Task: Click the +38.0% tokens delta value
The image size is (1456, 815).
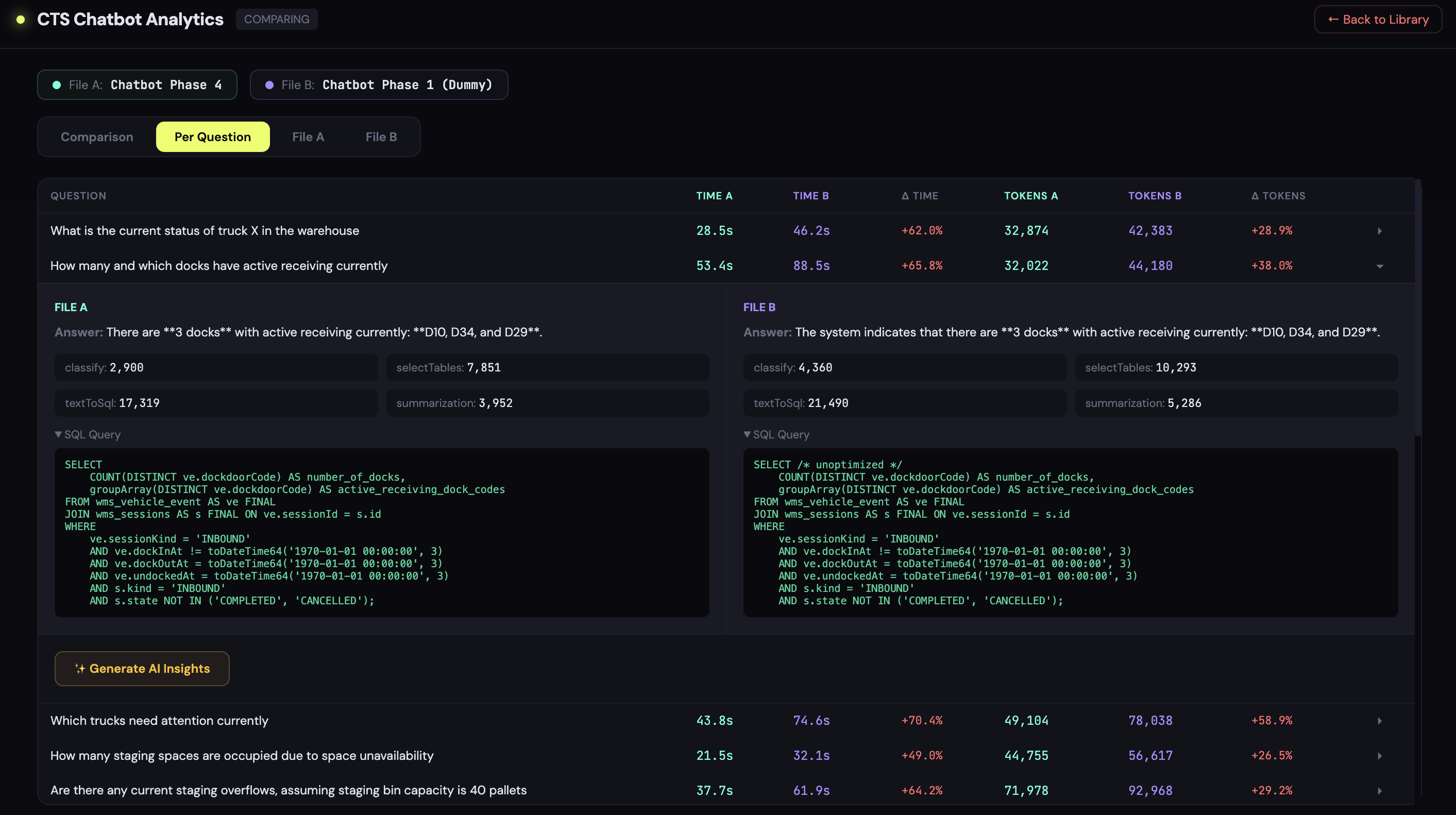Action: 1272,266
